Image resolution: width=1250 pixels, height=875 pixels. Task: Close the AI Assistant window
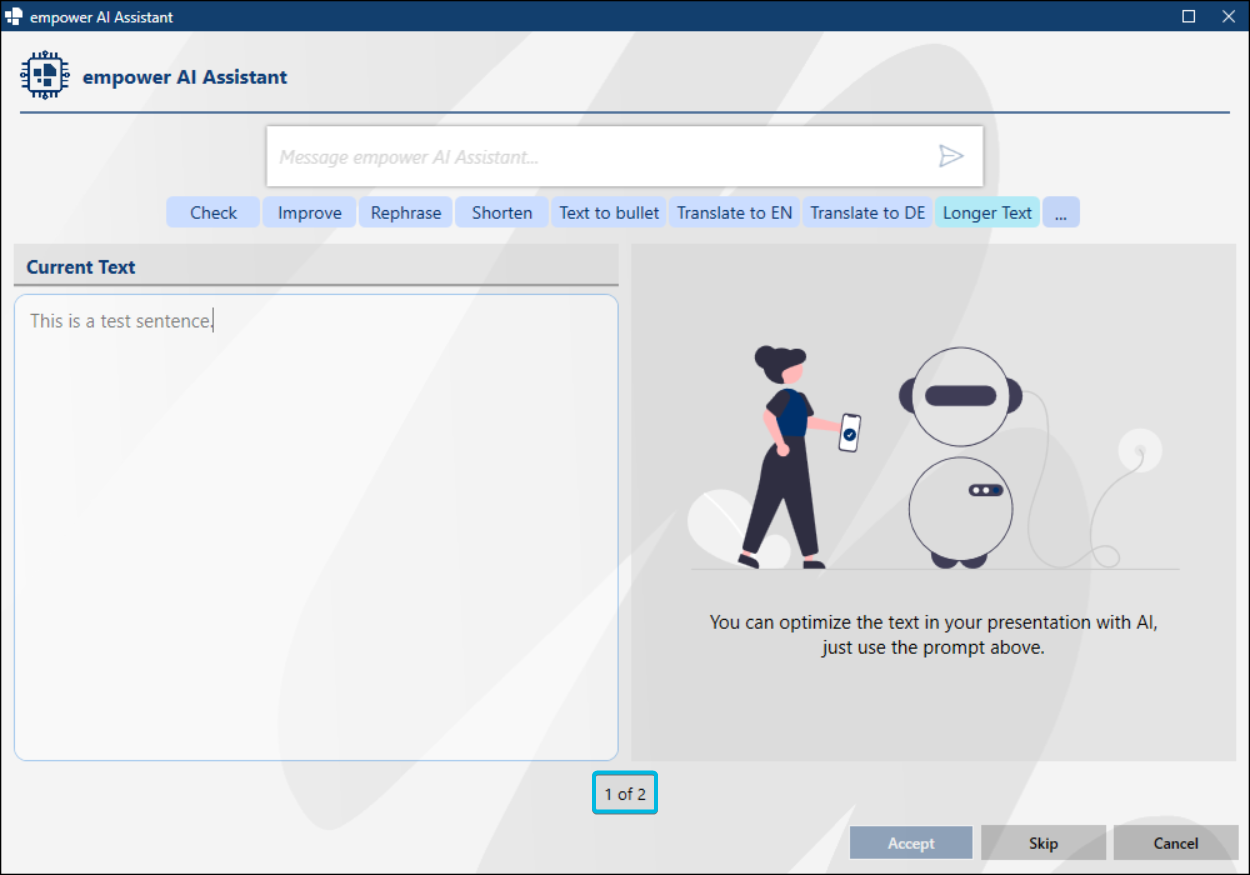1229,16
